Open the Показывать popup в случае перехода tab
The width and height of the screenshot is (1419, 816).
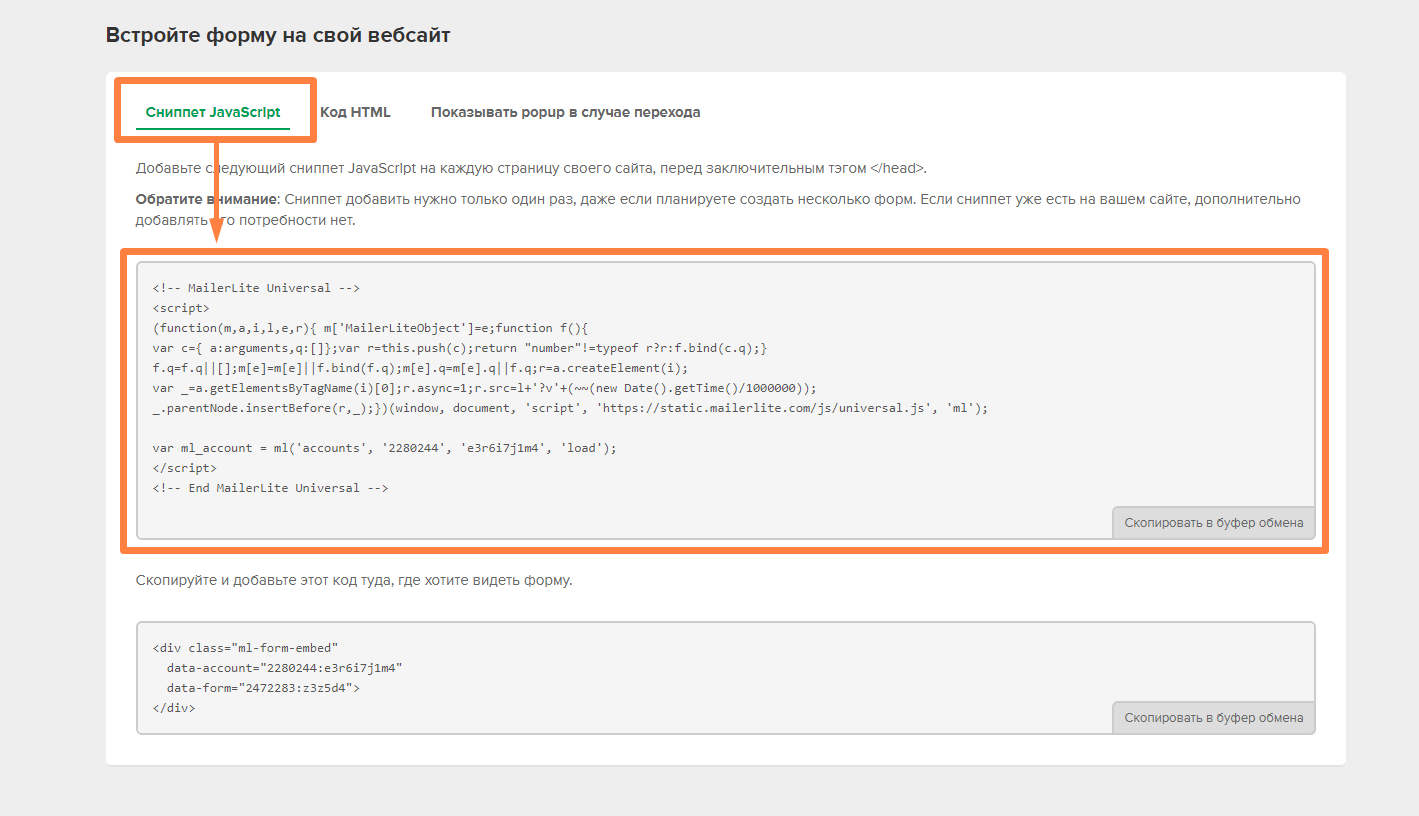click(565, 112)
